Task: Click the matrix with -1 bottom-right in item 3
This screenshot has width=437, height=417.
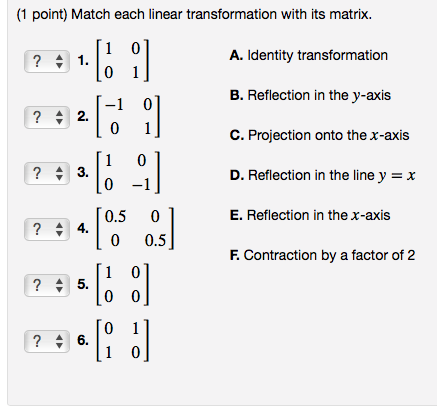Action: (x=128, y=173)
